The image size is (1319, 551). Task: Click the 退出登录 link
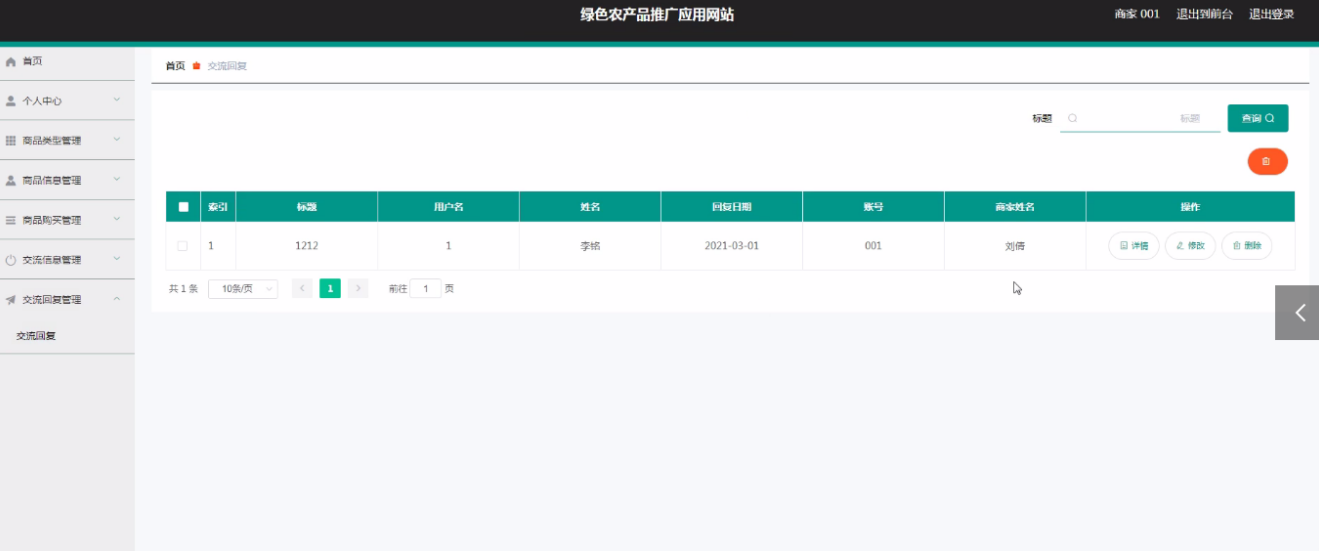[1271, 14]
